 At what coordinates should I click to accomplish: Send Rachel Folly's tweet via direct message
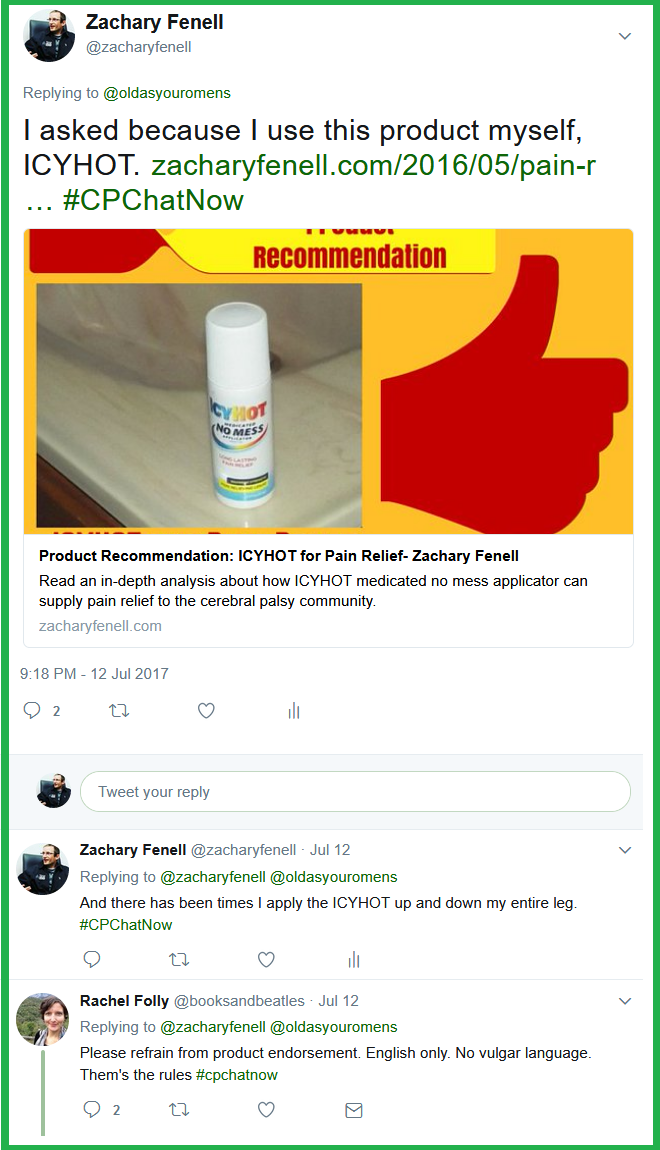[x=354, y=1110]
